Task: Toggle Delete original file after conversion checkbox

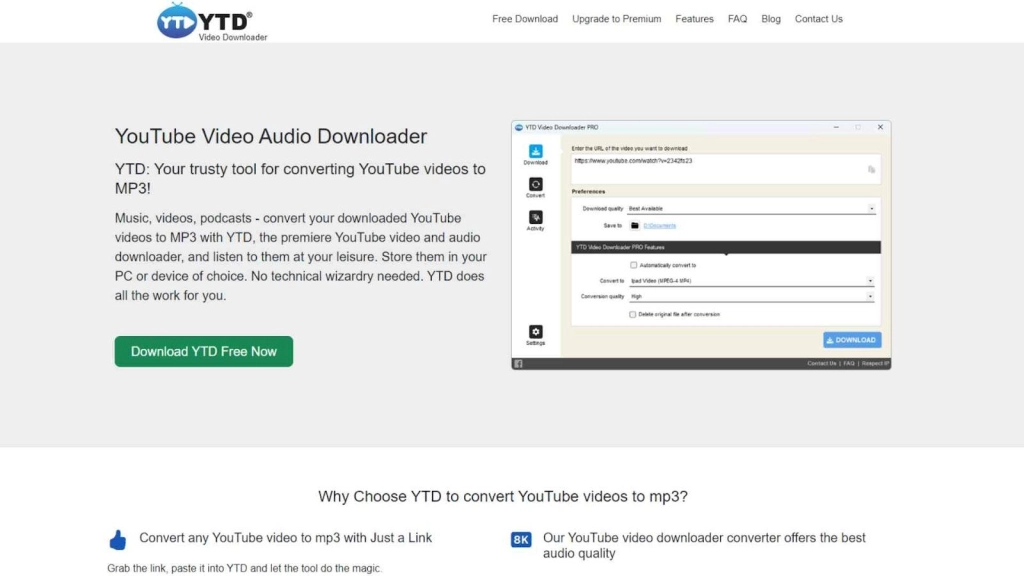Action: [633, 314]
